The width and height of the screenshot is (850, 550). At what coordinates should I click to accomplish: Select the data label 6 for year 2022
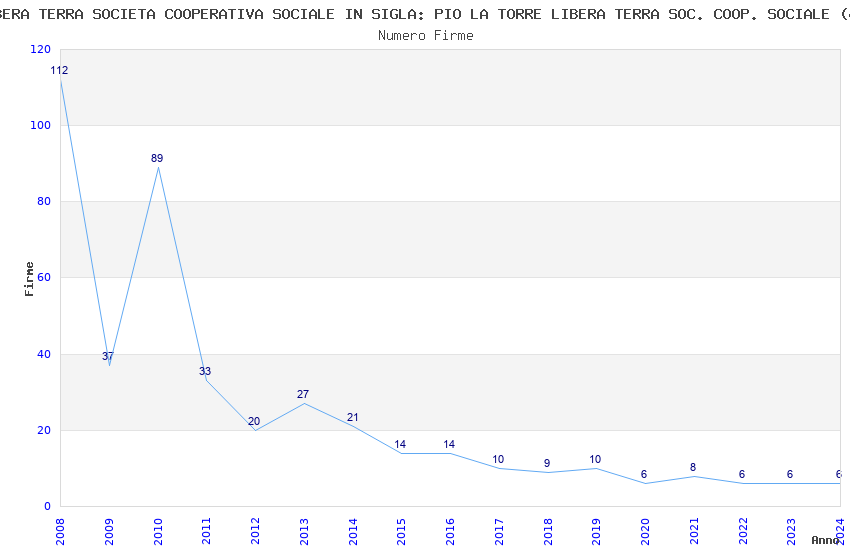tap(742, 475)
